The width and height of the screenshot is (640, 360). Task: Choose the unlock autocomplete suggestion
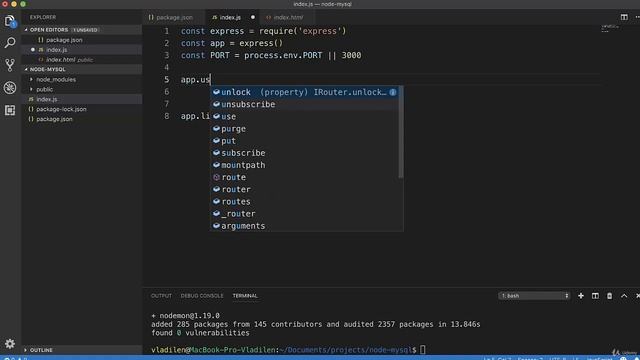(304, 92)
